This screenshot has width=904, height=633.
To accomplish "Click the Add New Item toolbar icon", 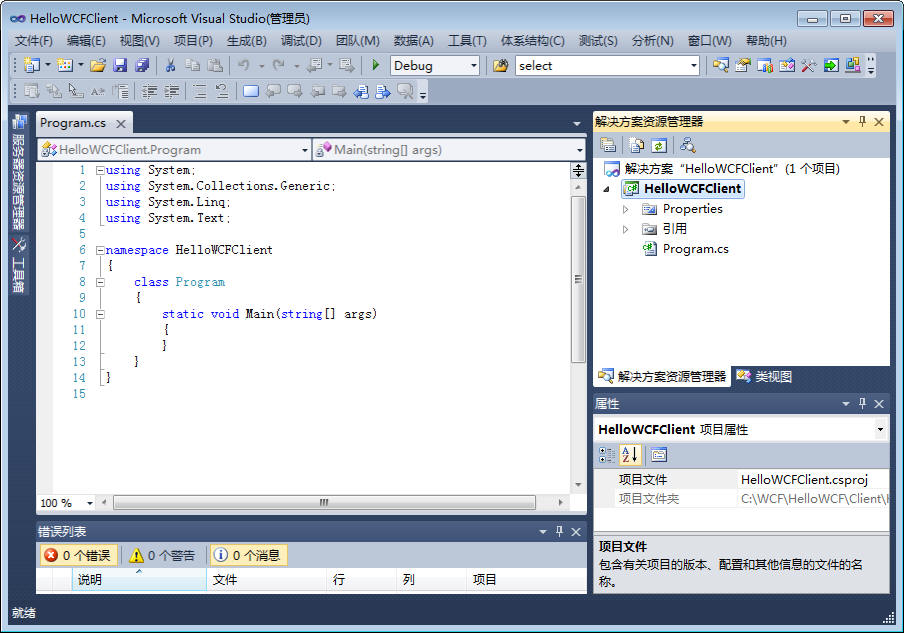I will click(x=65, y=65).
